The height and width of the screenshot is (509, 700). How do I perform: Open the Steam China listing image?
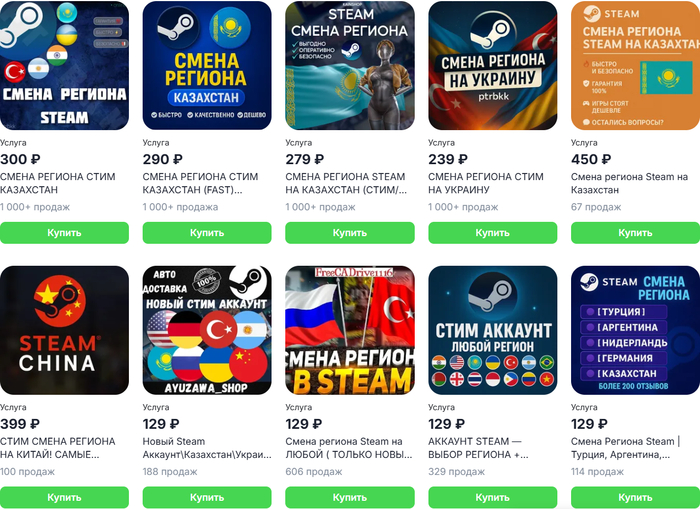click(x=64, y=330)
